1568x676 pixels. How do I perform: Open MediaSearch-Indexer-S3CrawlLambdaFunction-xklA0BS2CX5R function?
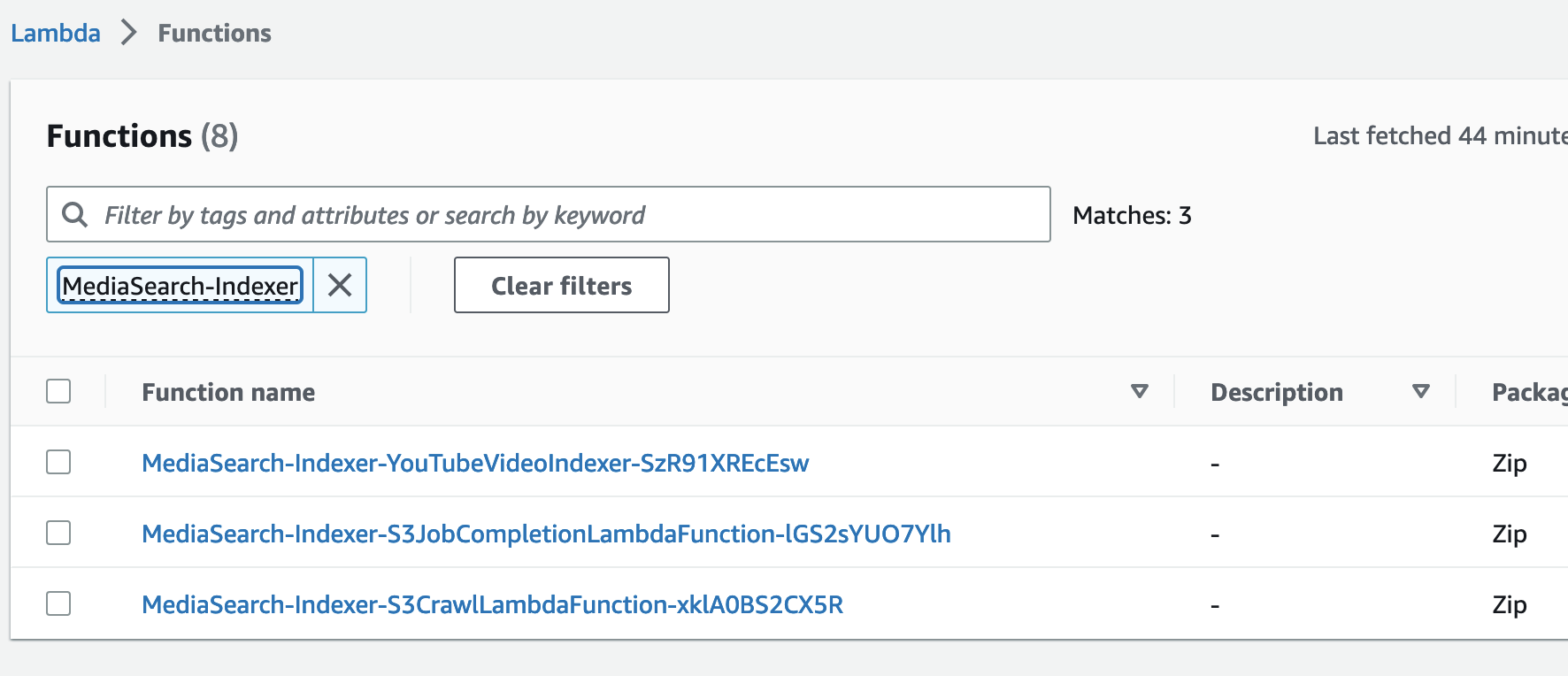(492, 604)
